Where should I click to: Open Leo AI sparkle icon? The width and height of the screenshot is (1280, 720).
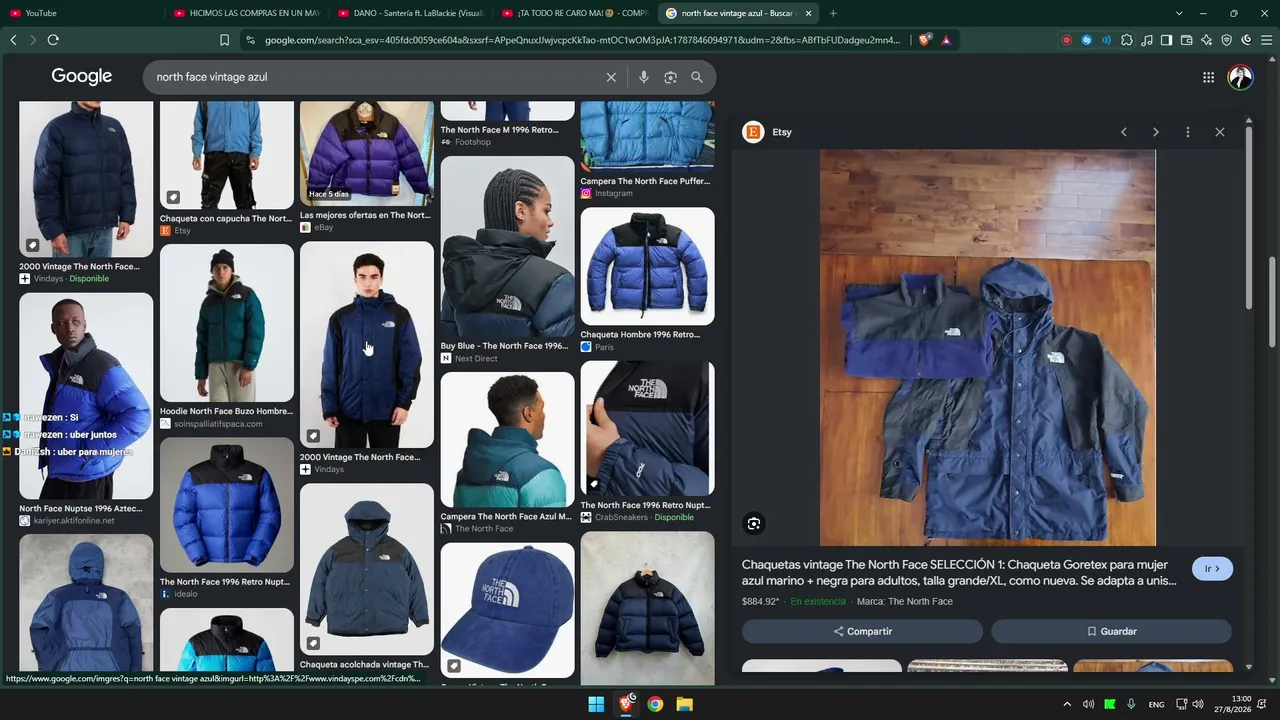pyautogui.click(x=1206, y=40)
